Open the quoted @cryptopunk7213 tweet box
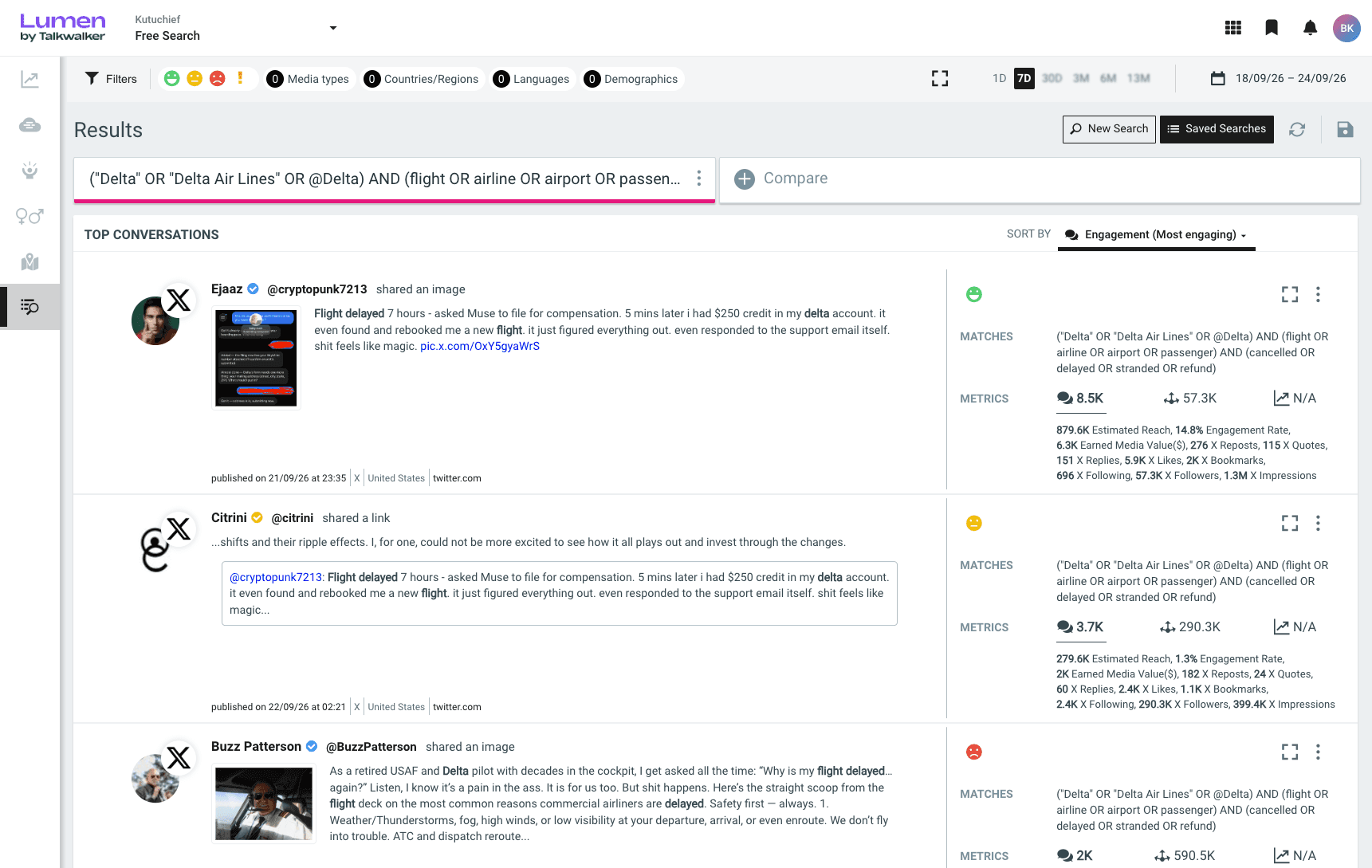Image resolution: width=1372 pixels, height=868 pixels. [560, 593]
